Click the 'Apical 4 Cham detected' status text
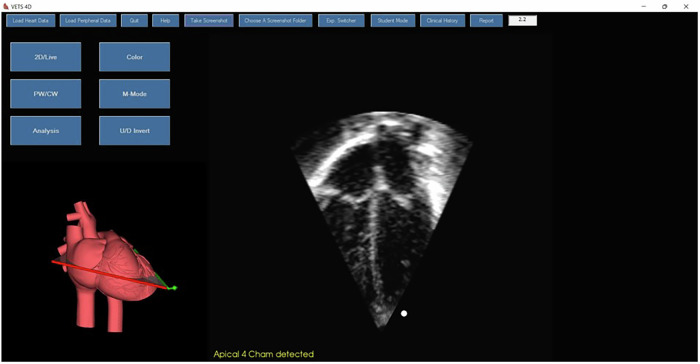 [x=263, y=354]
